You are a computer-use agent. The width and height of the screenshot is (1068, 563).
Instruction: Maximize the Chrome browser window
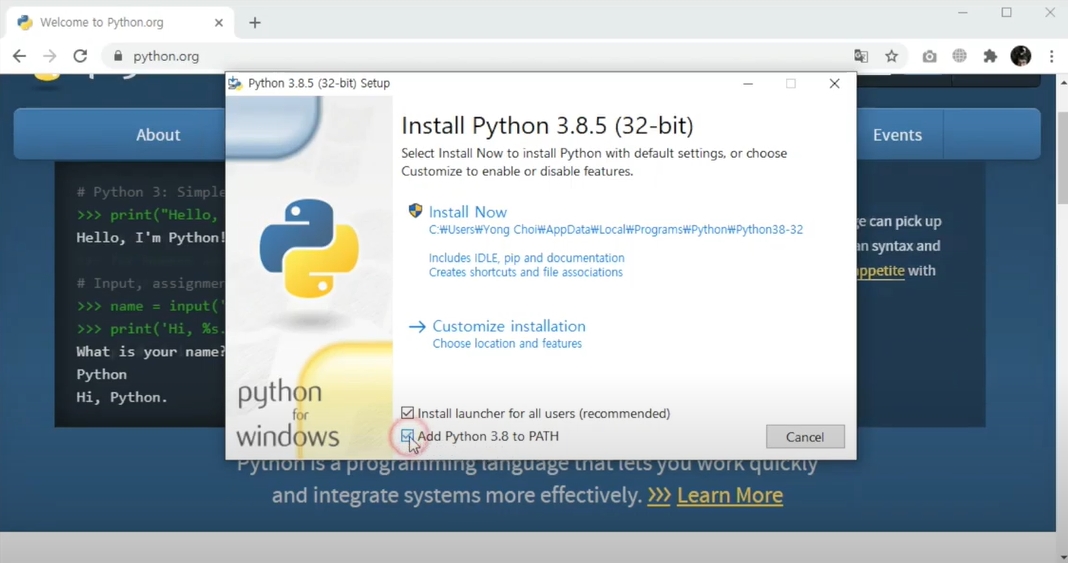coord(1006,13)
